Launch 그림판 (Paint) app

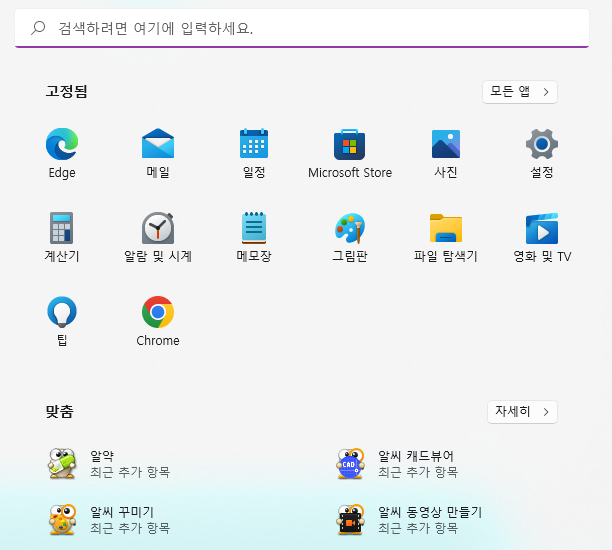350,228
